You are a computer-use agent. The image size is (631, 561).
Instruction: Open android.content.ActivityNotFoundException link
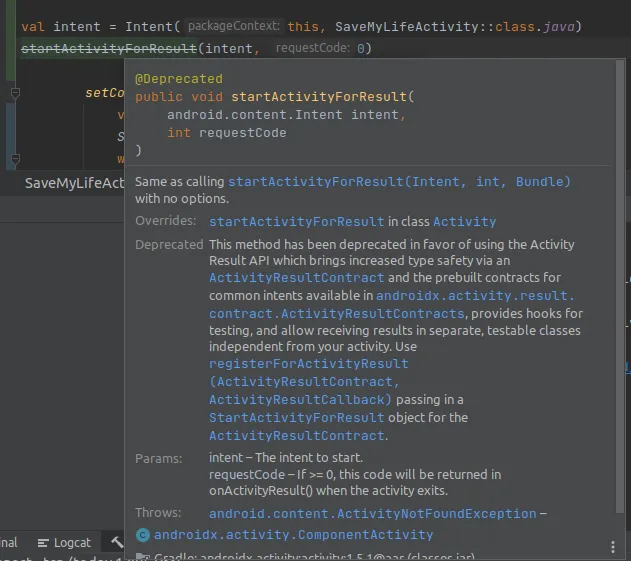pyautogui.click(x=373, y=514)
